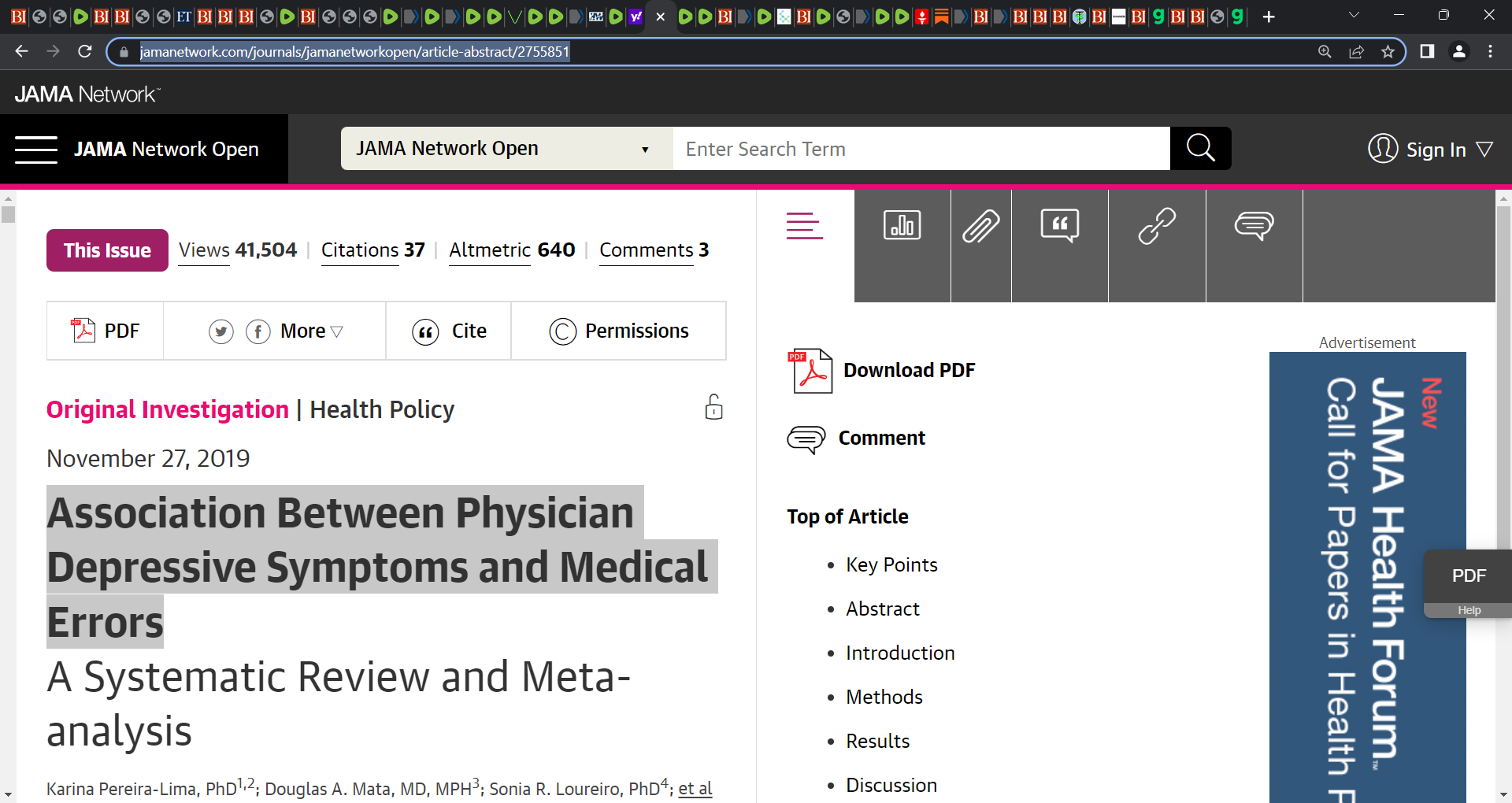1512x803 pixels.
Task: Open the Sign In dropdown
Action: 1430,149
